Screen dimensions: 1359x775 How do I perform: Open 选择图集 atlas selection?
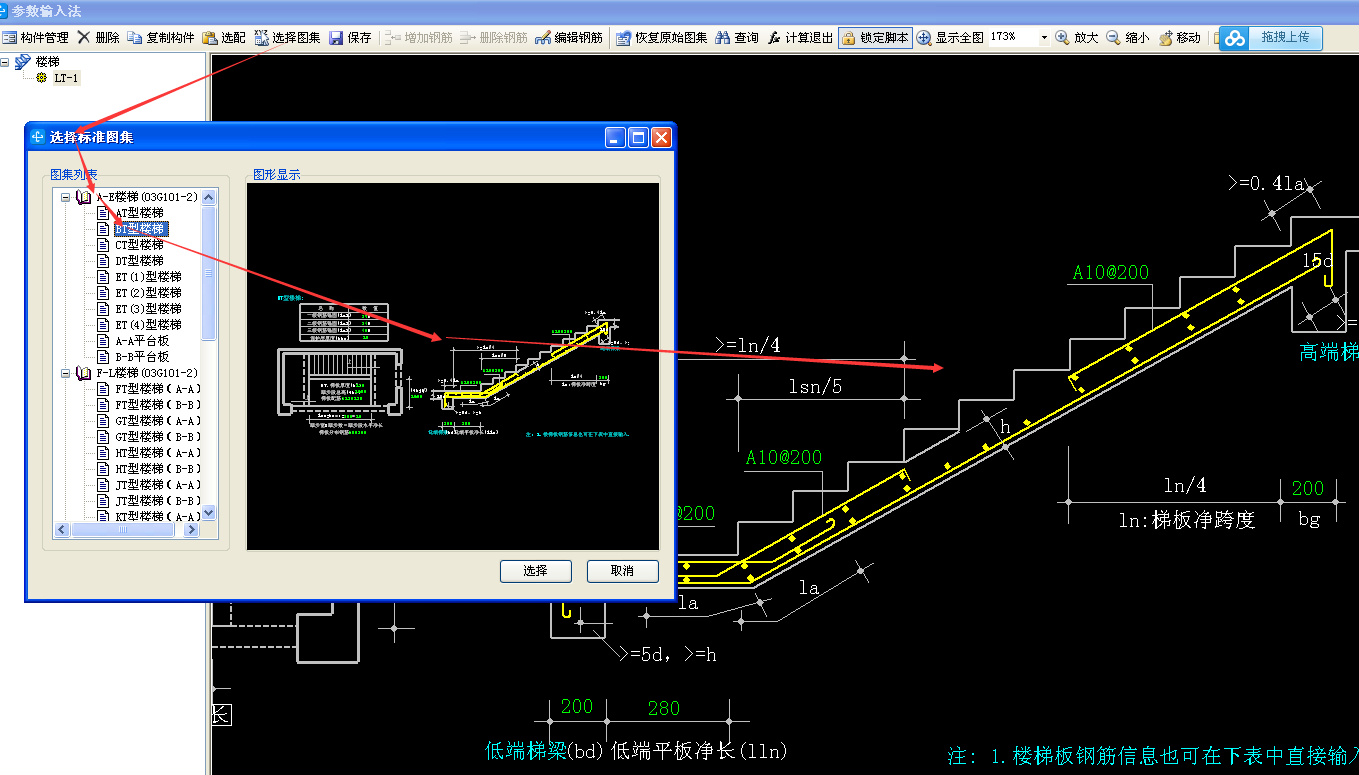coord(287,38)
